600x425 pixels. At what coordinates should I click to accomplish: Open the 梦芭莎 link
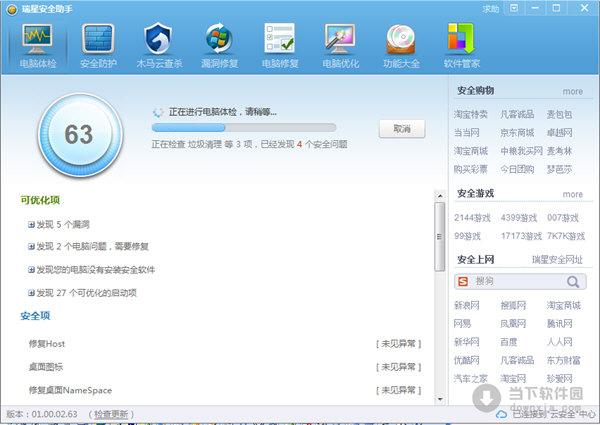pos(559,169)
